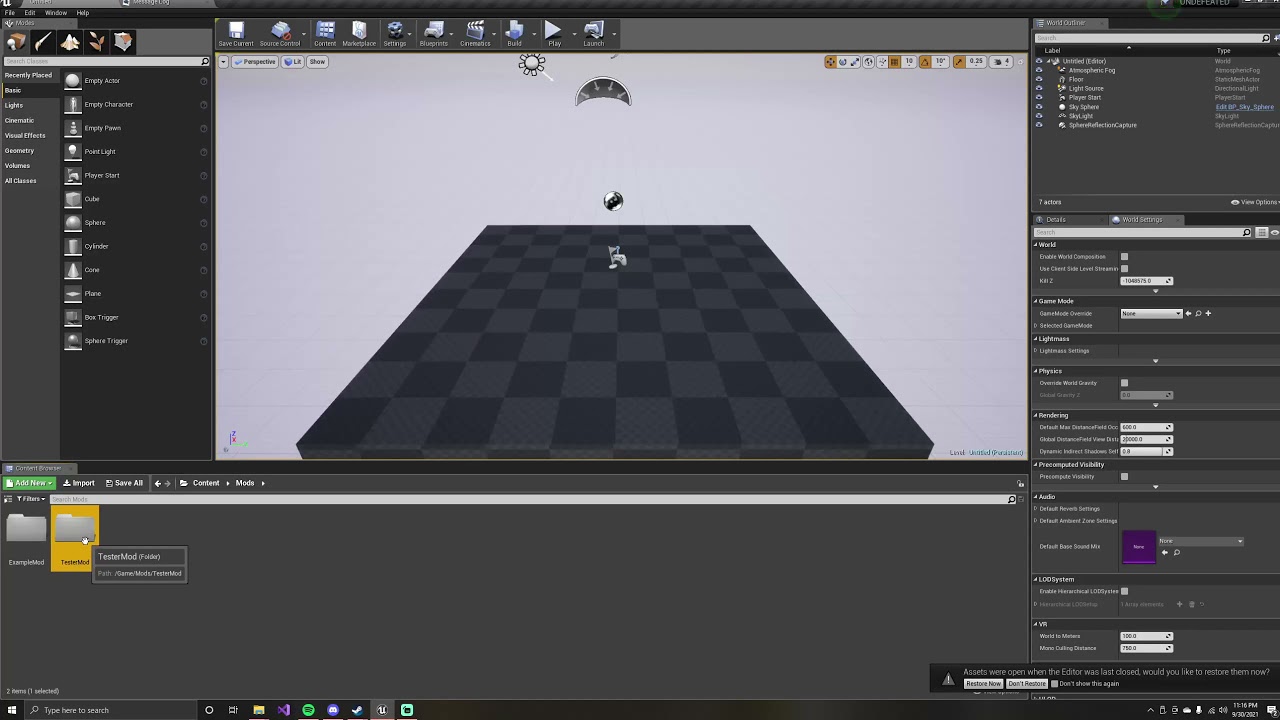Switch to Paint mode in Modes panel
This screenshot has height=720, width=1280.
(42, 42)
